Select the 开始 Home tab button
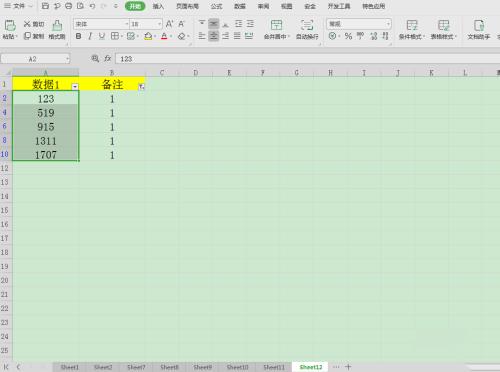The width and height of the screenshot is (500, 372). [x=135, y=6]
